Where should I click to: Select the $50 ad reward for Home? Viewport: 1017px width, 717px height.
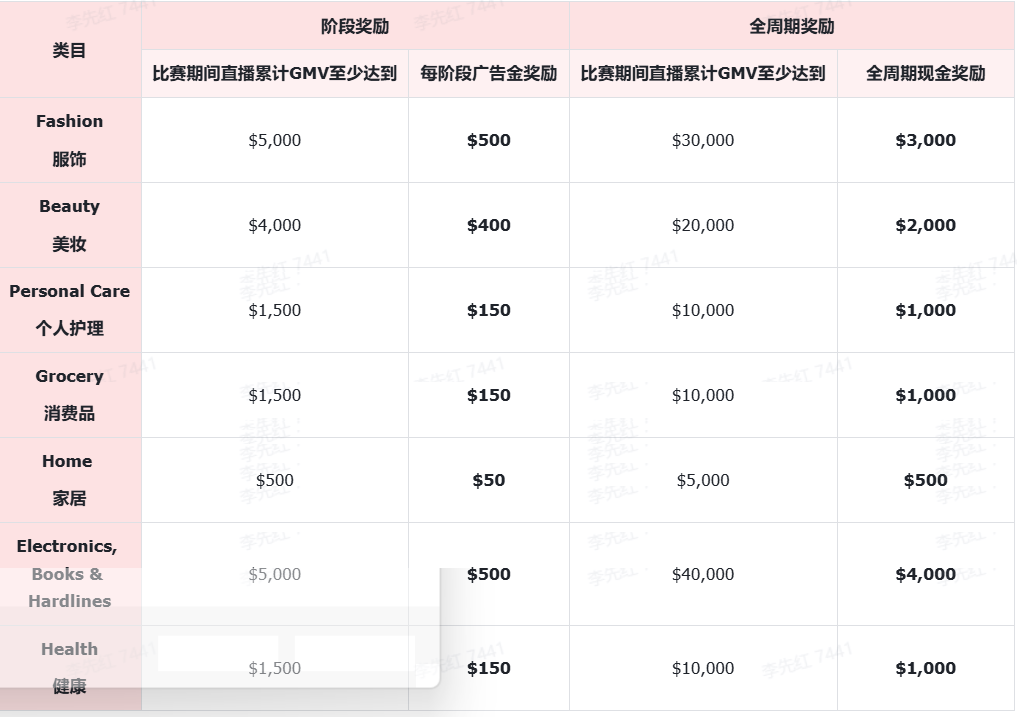point(488,480)
